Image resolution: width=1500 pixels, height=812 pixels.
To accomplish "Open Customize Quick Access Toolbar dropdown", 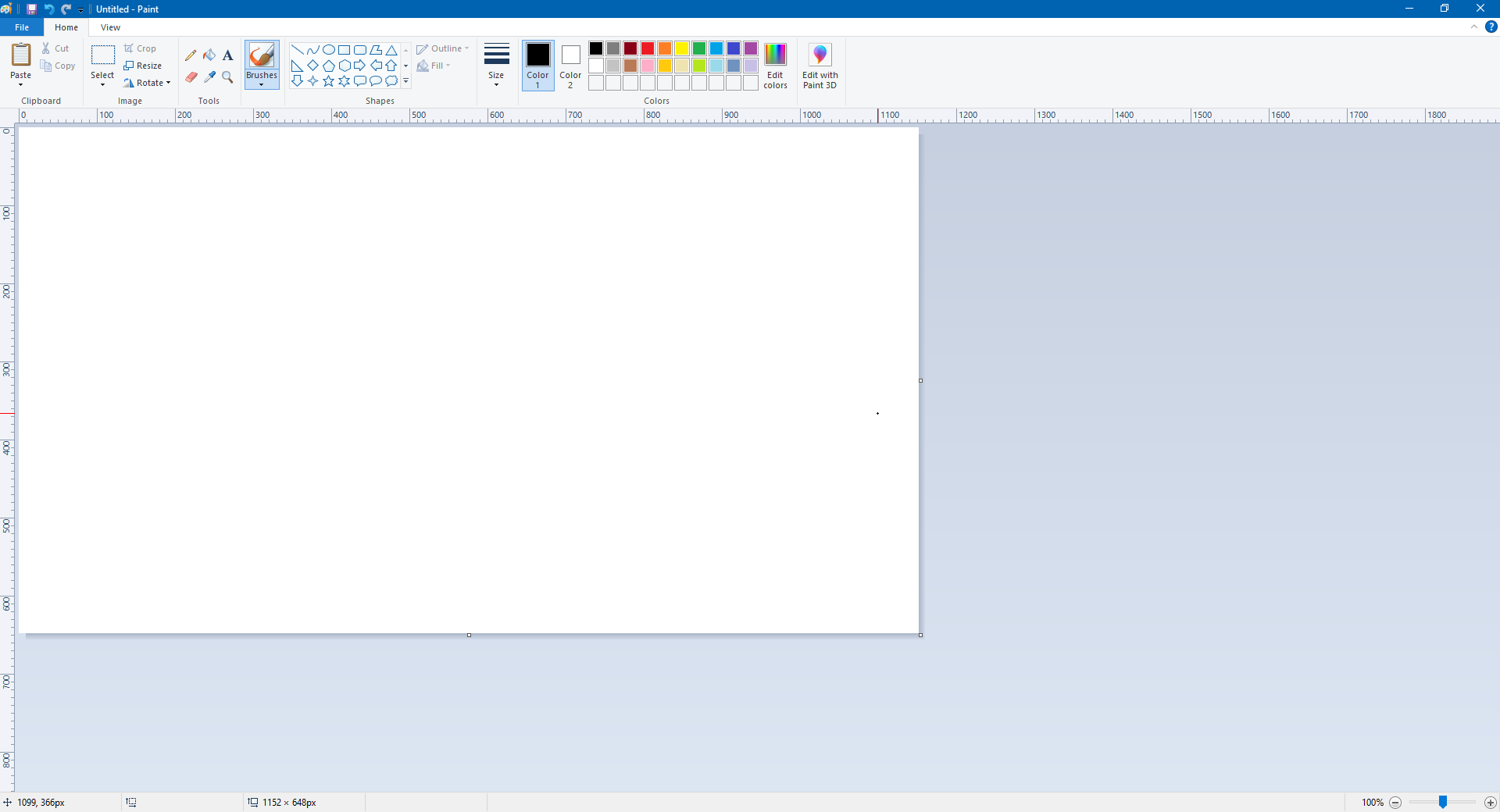I will pos(80,9).
